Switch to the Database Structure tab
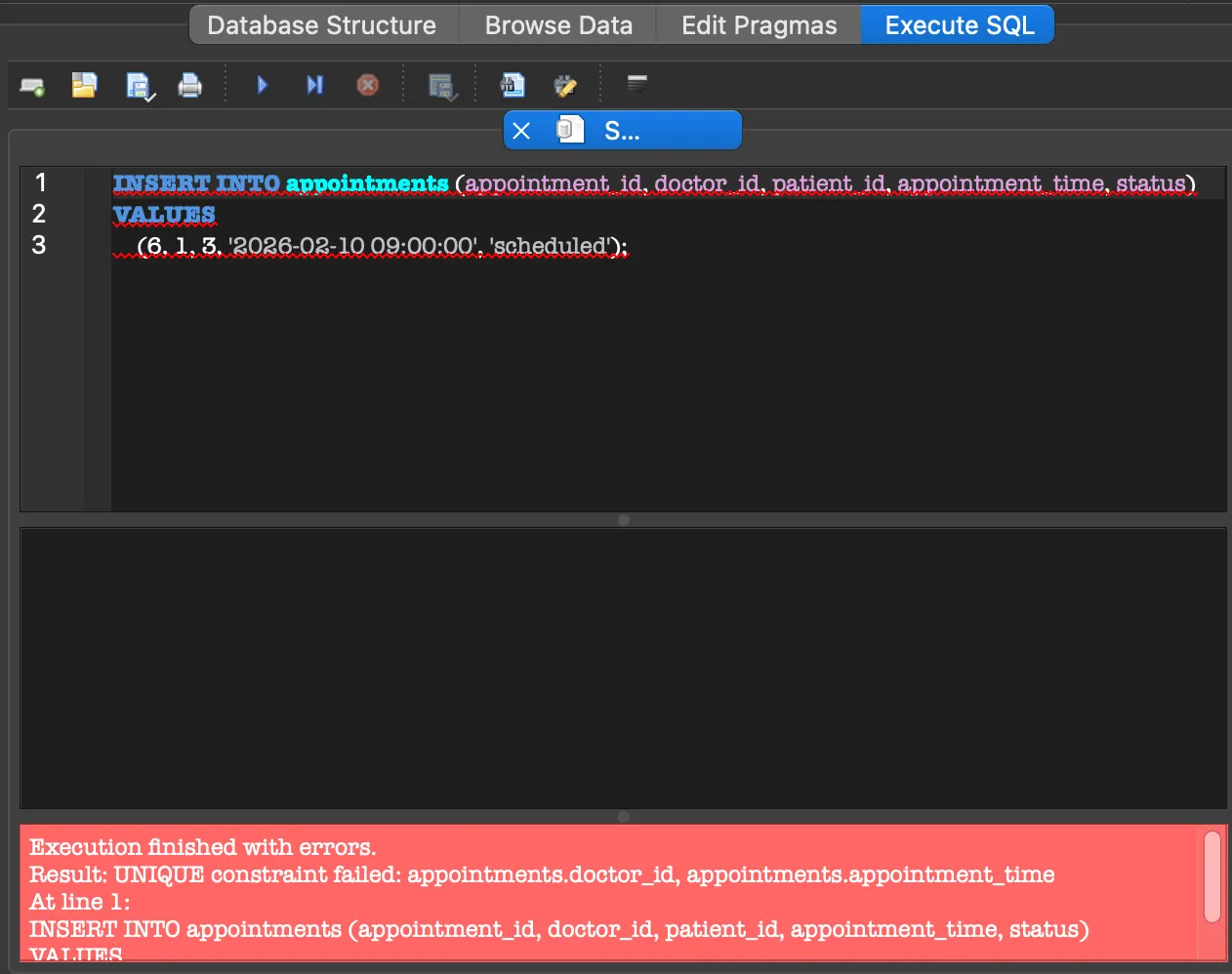 [322, 25]
